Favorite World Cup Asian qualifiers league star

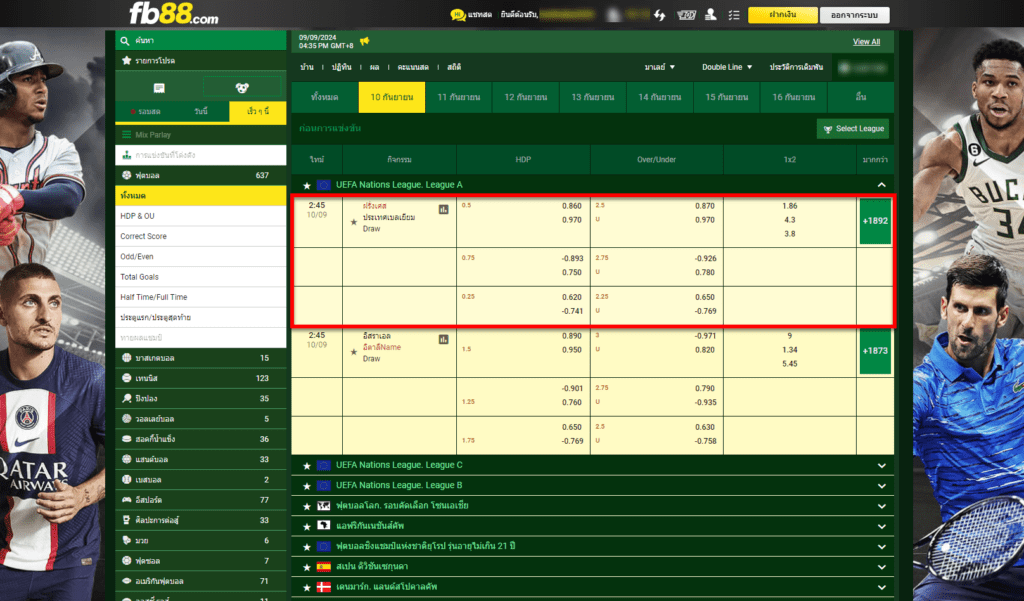306,506
